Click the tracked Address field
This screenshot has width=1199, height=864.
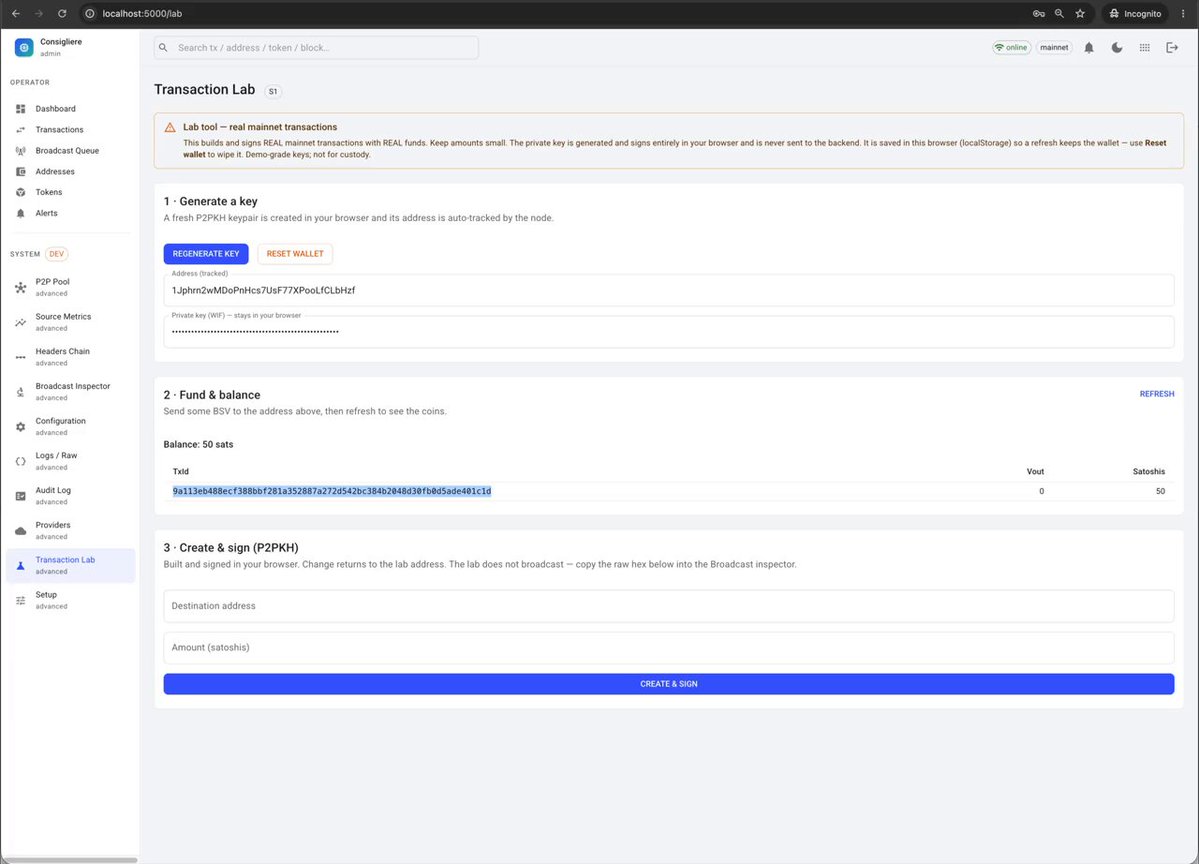(668, 291)
